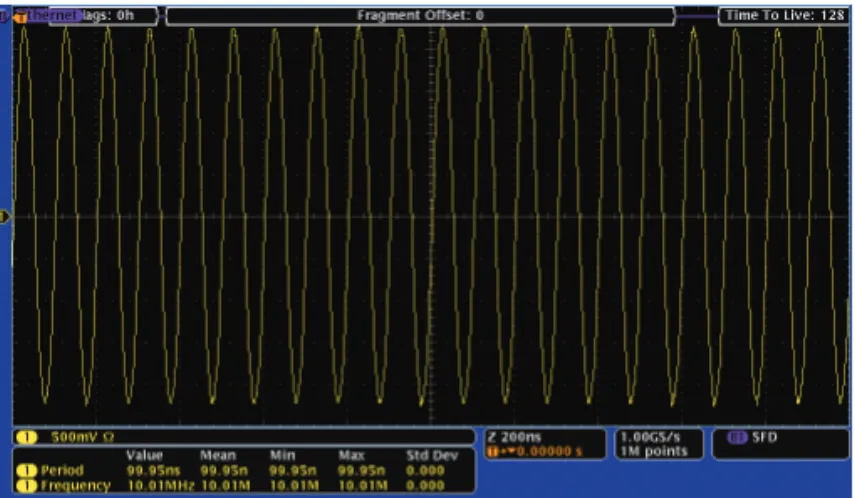Image resolution: width=855 pixels, height=498 pixels.
Task: Click the 1M points record length readout
Action: tap(654, 451)
